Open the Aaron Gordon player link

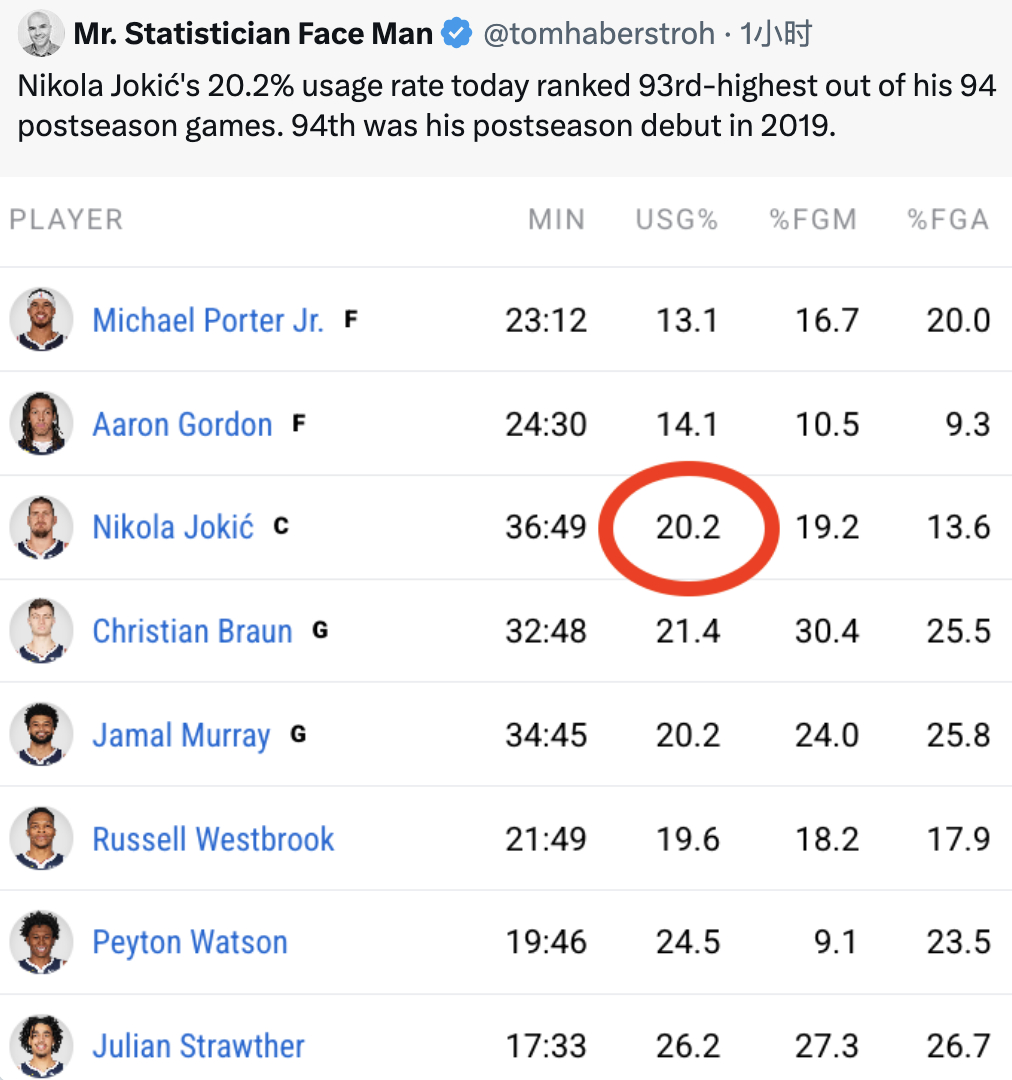coord(183,424)
